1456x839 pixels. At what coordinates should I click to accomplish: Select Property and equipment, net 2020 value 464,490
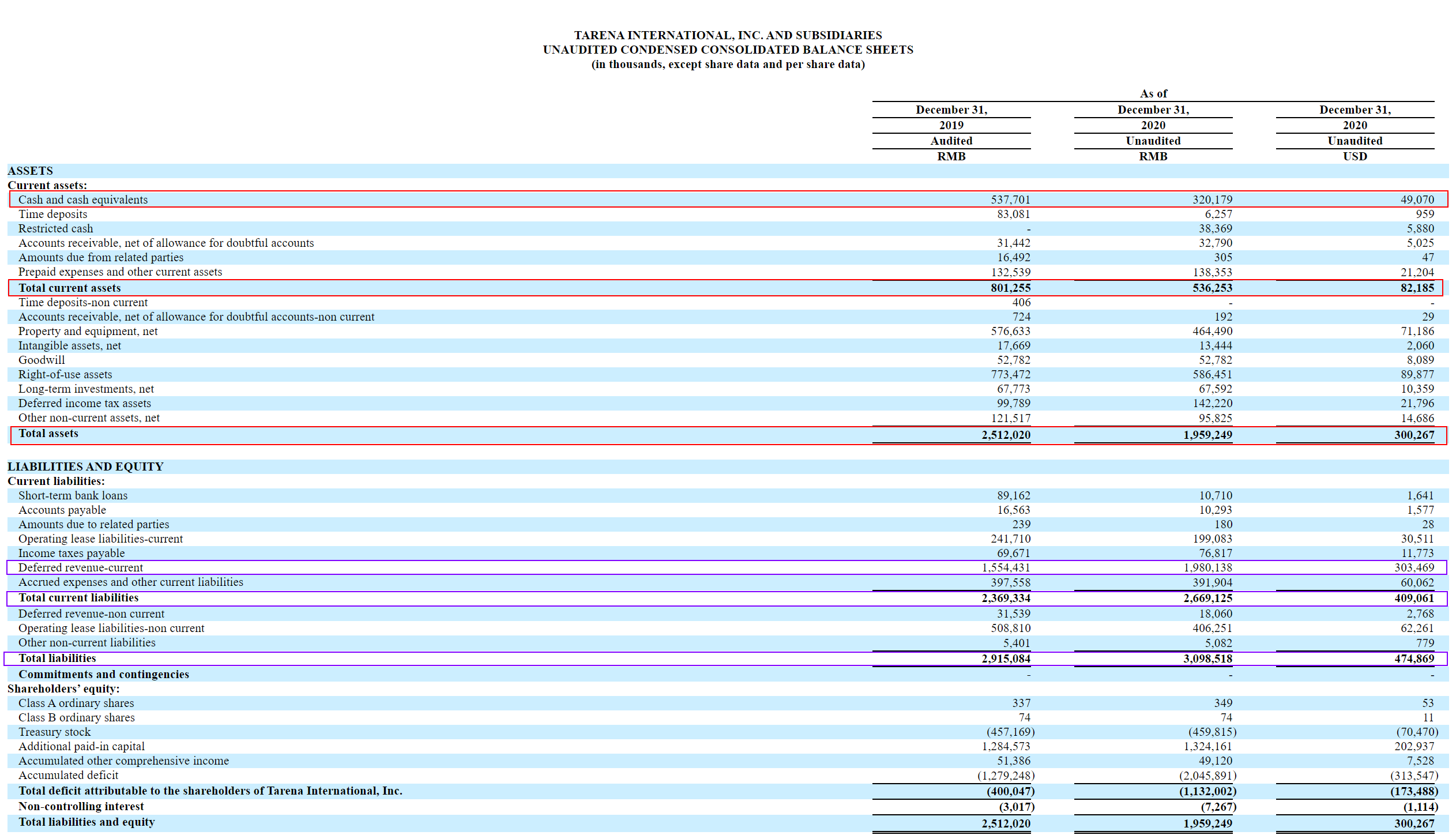tap(1212, 331)
